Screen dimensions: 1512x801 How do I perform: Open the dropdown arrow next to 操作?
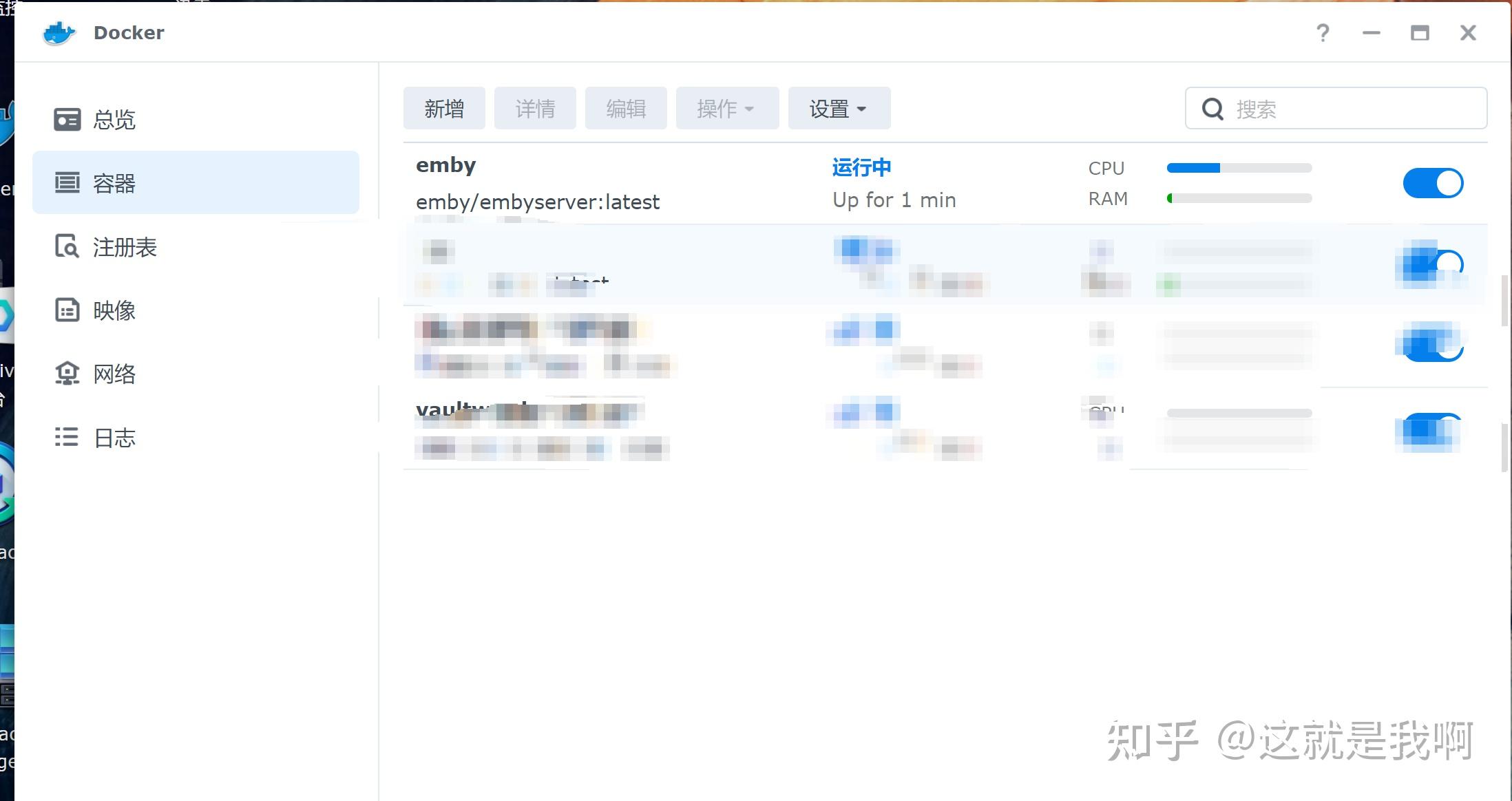click(750, 109)
